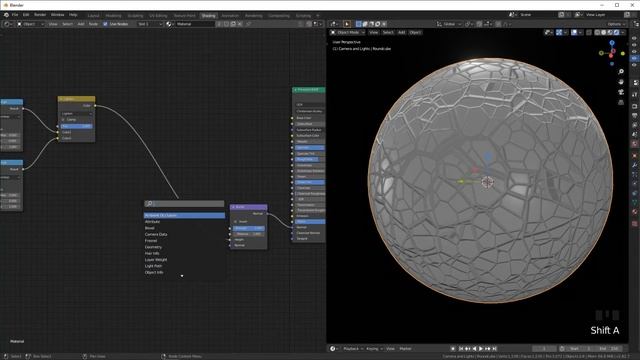
Task: Toggle viewport overlays icon
Action: (574, 32)
